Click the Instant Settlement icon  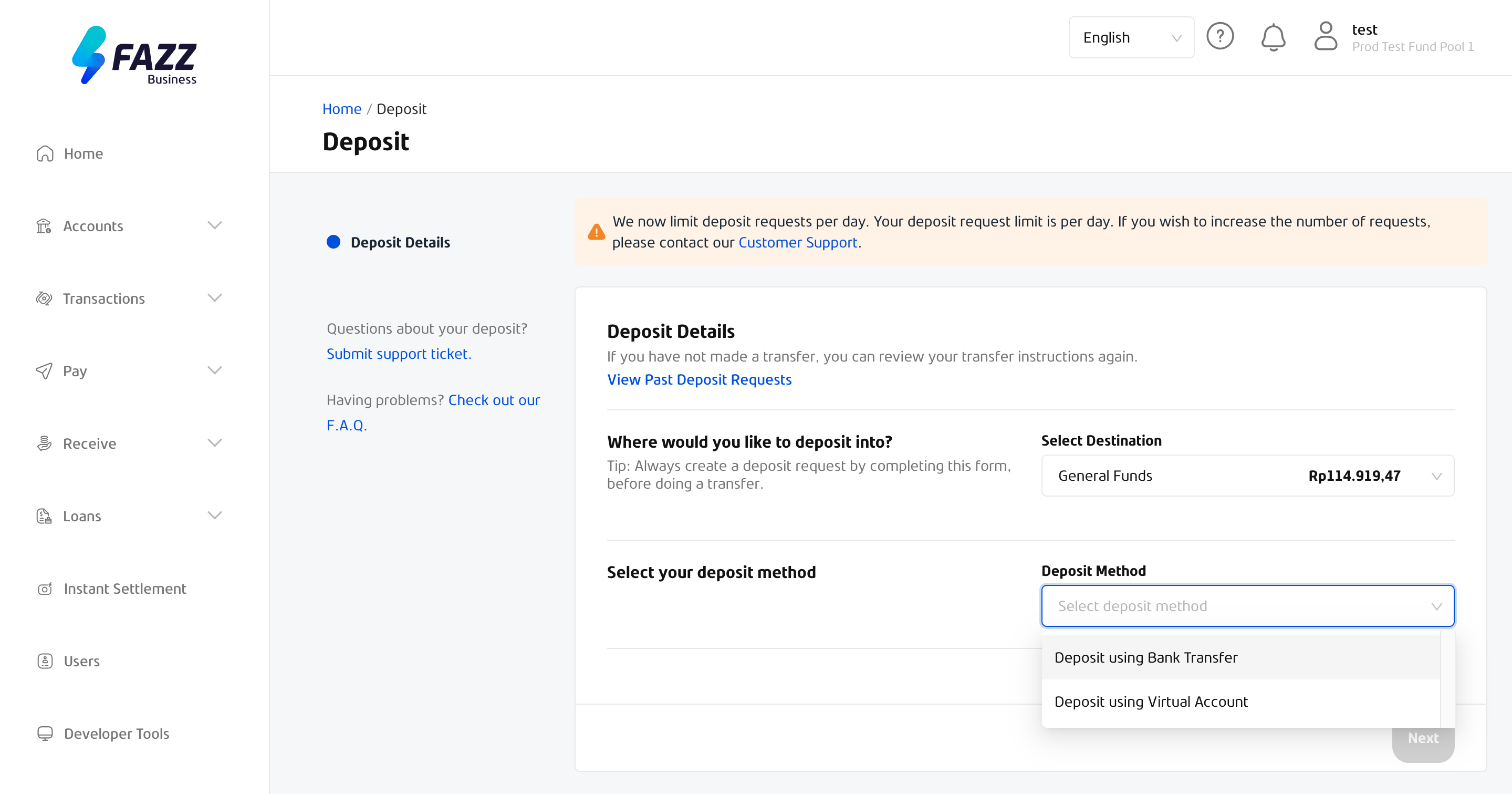45,589
